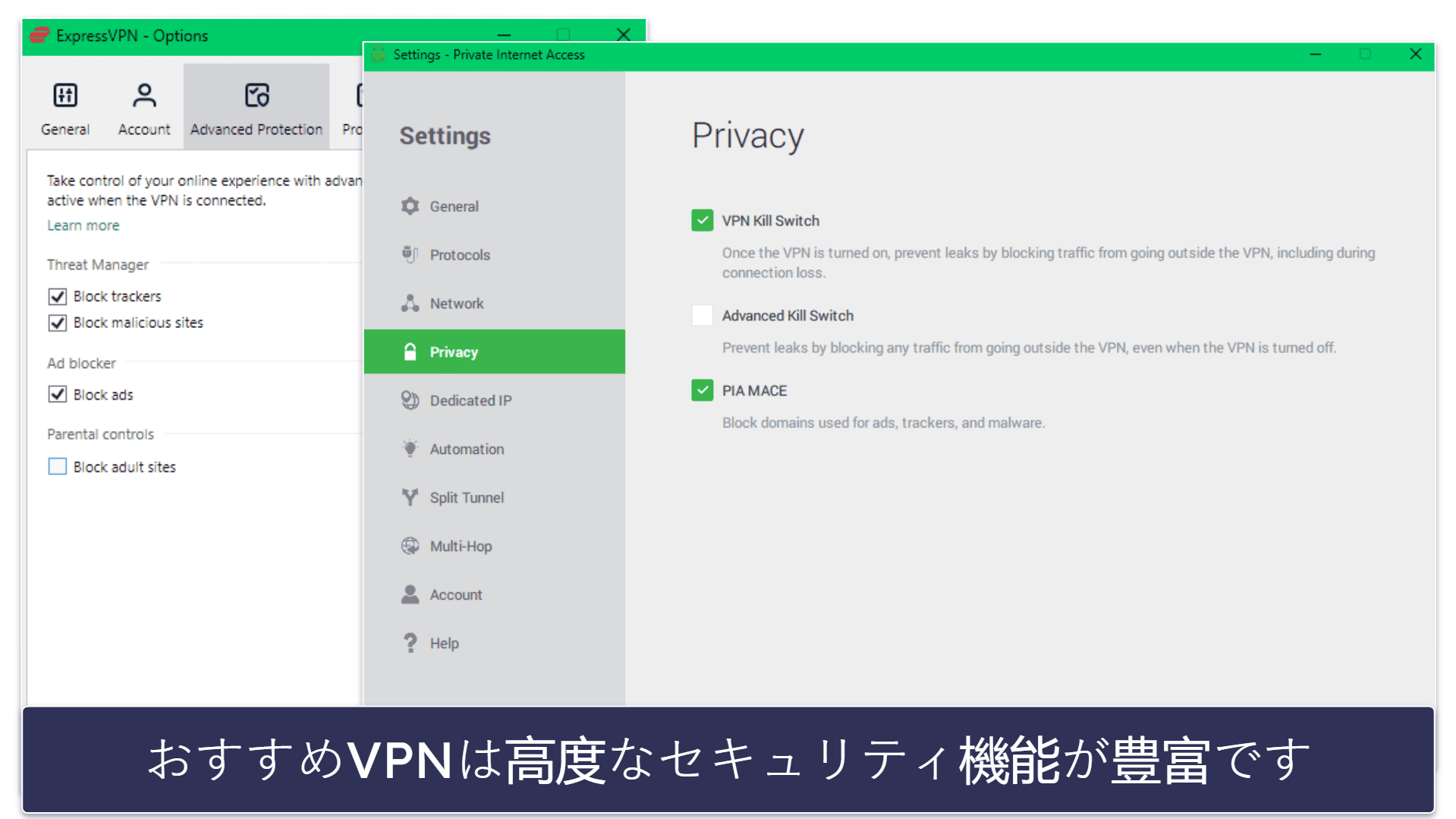Click the PIA MACE label

(754, 391)
